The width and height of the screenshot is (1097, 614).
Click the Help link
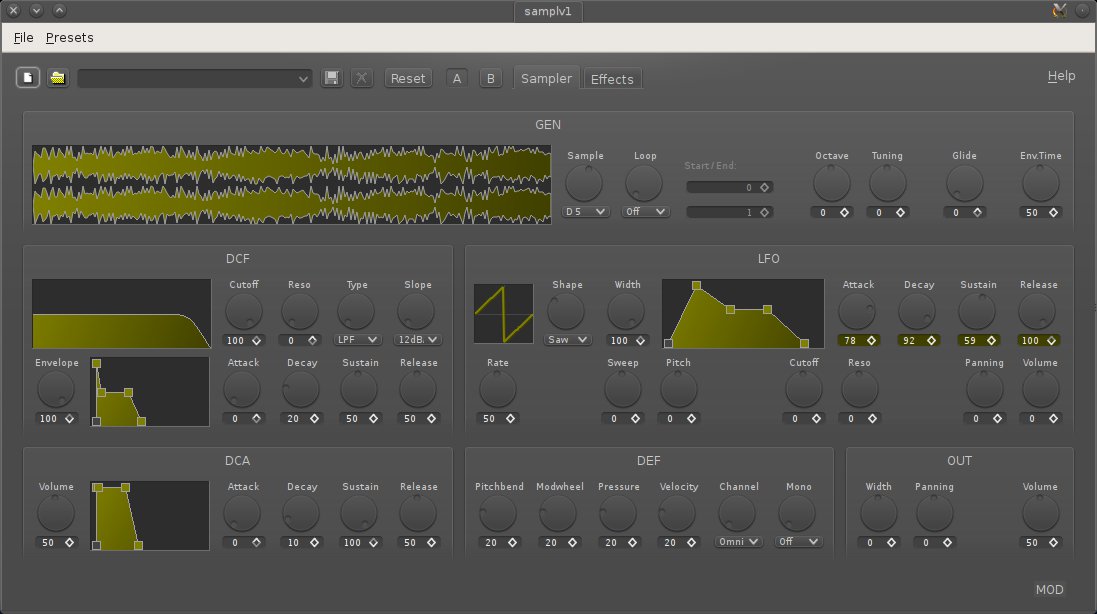coord(1061,76)
